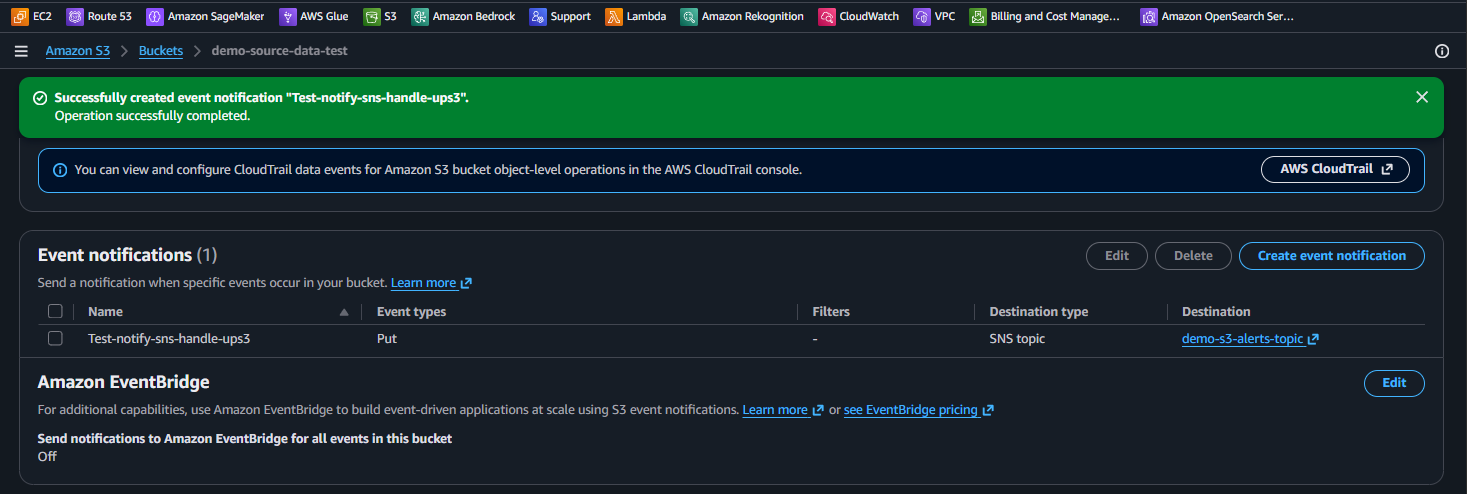Click the success checkmark icon in banner
Image resolution: width=1467 pixels, height=494 pixels.
click(40, 98)
